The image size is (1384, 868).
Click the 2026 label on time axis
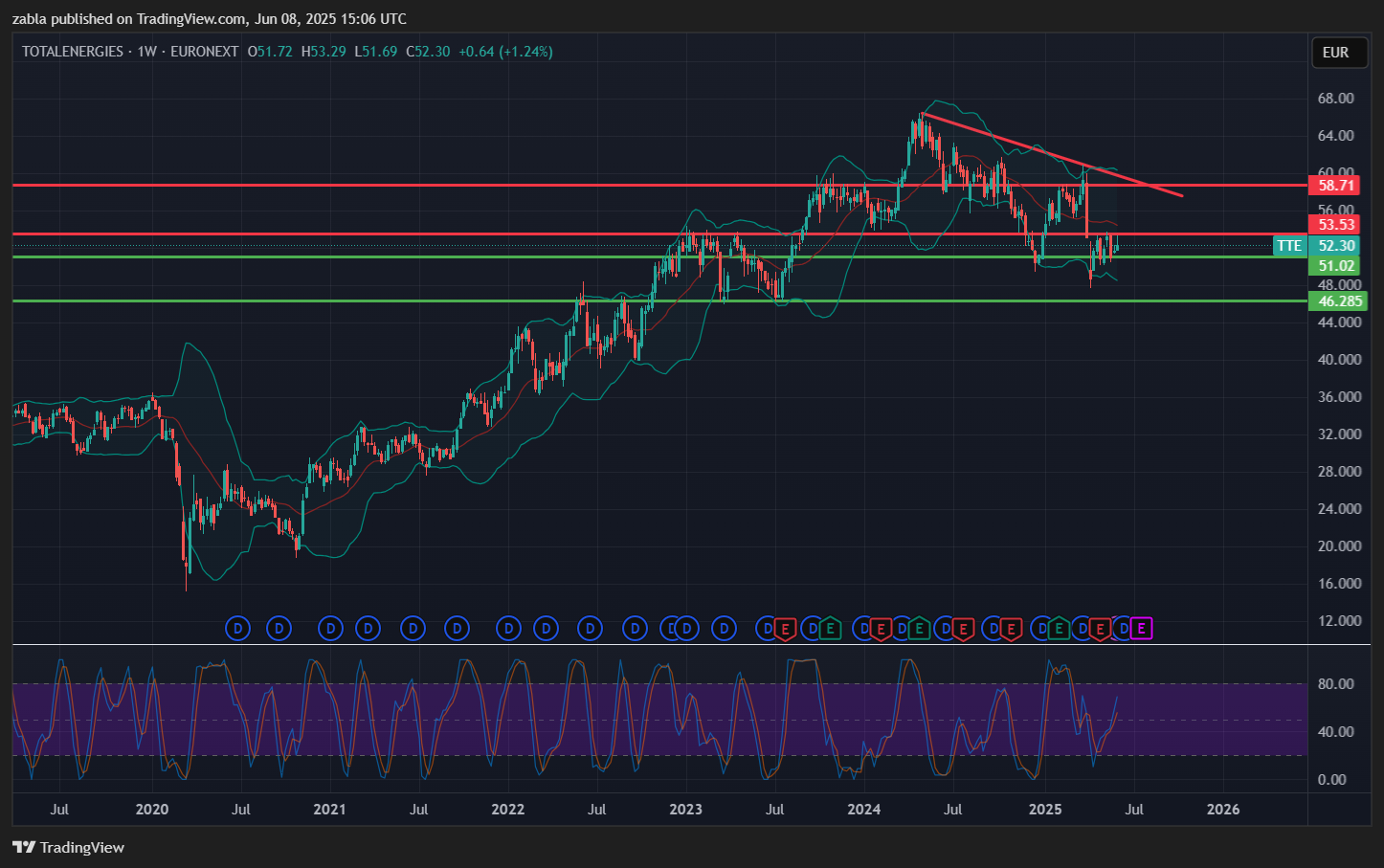pos(1223,810)
